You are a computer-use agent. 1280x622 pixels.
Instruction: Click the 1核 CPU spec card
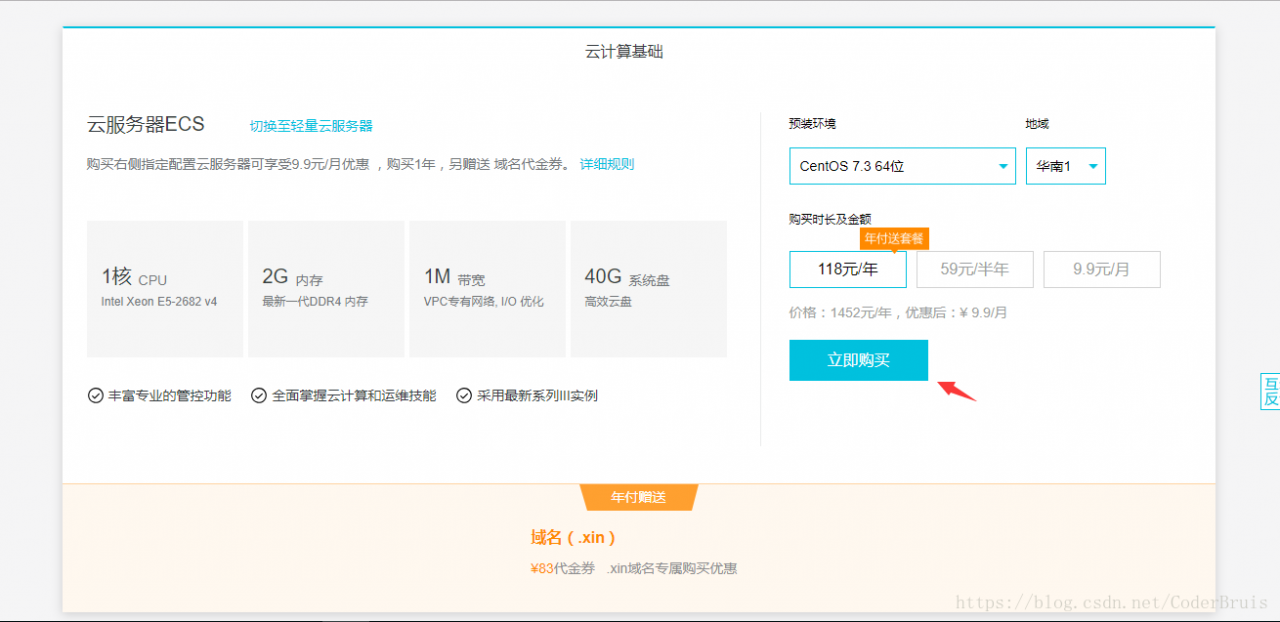(x=165, y=289)
